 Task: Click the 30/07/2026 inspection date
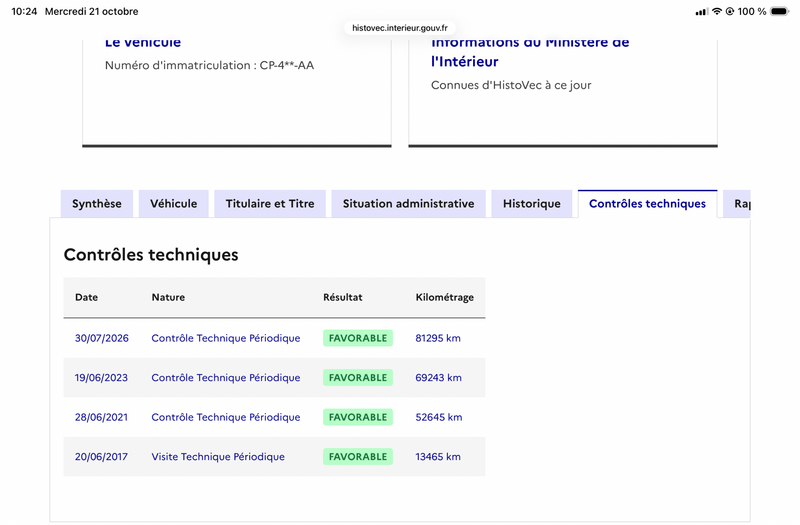(102, 338)
